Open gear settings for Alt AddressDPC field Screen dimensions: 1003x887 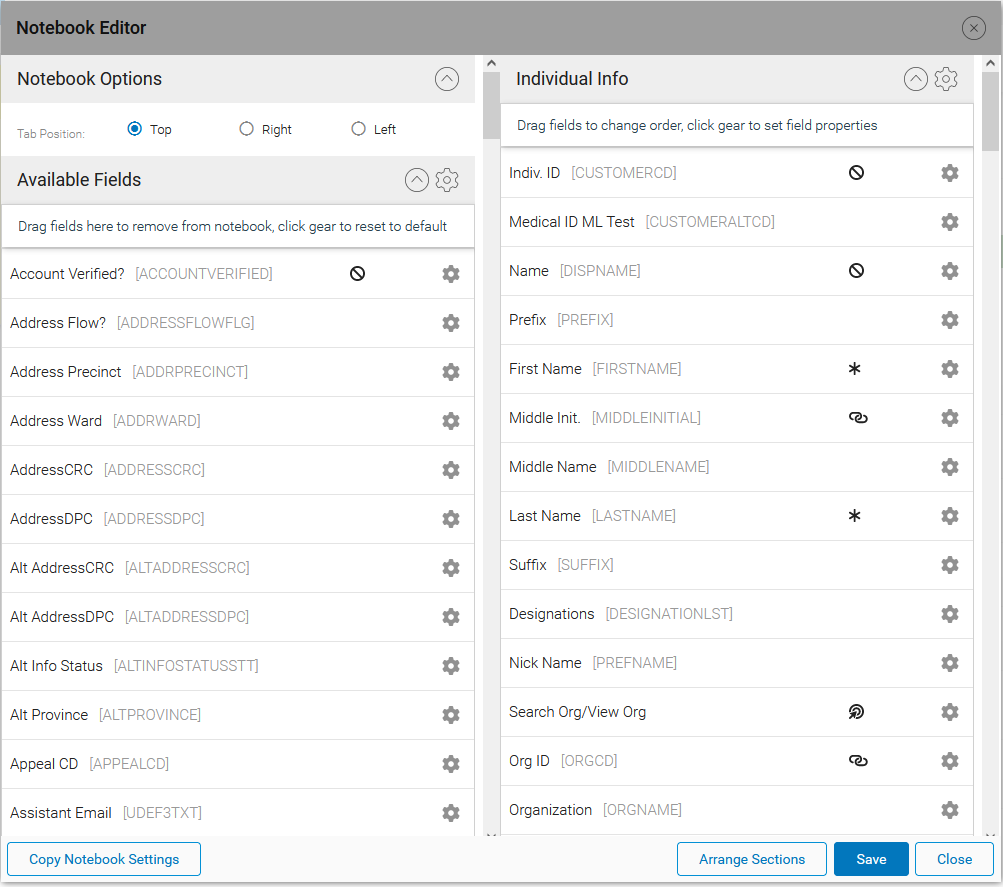coord(451,617)
